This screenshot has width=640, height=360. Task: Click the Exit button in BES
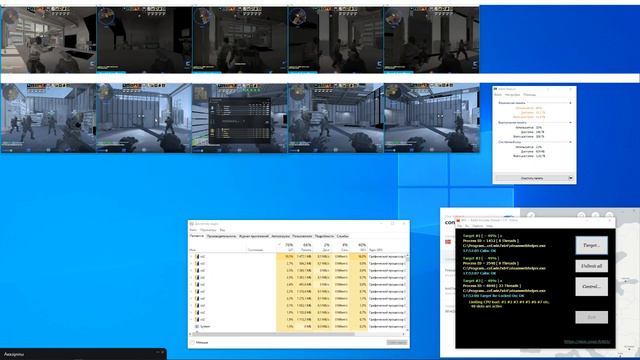(591, 317)
